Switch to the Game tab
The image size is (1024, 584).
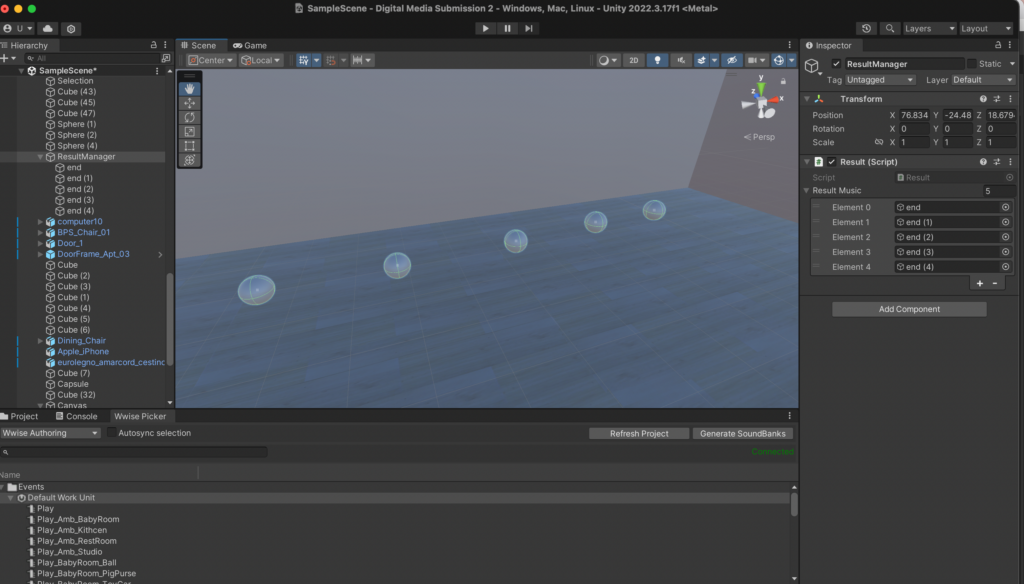[x=250, y=45]
